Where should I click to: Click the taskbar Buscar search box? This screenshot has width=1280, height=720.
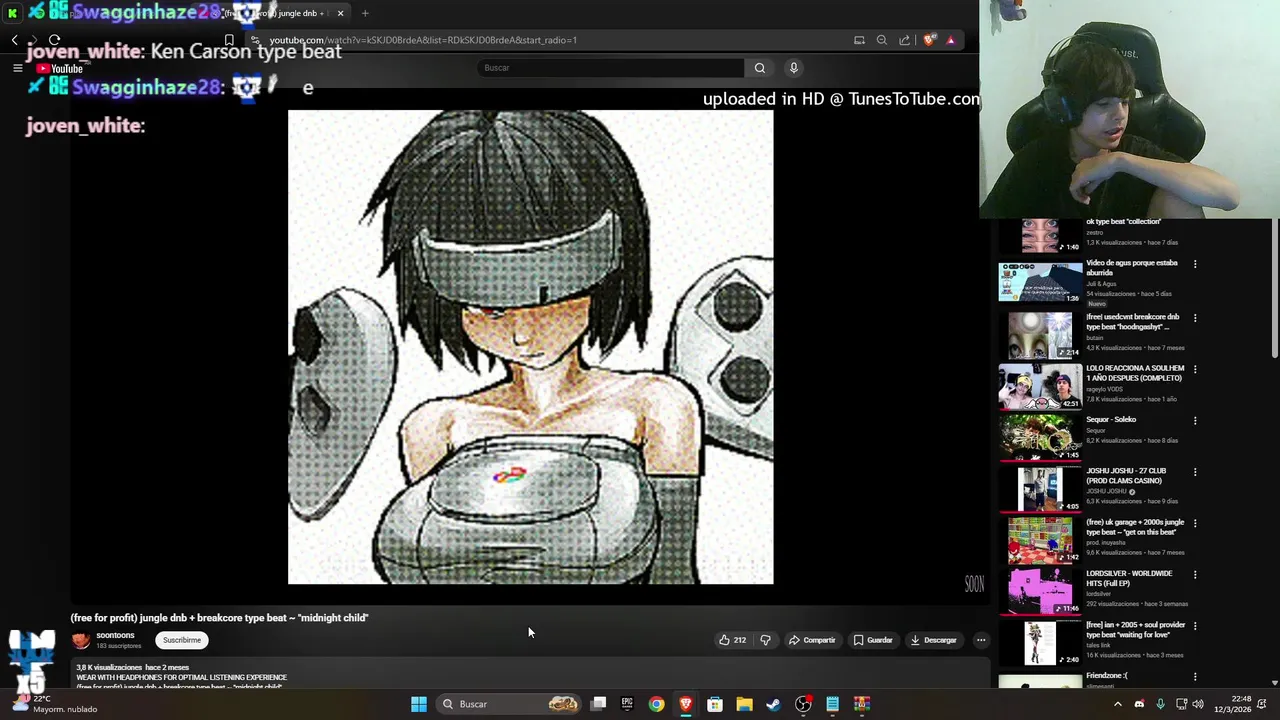click(x=511, y=704)
